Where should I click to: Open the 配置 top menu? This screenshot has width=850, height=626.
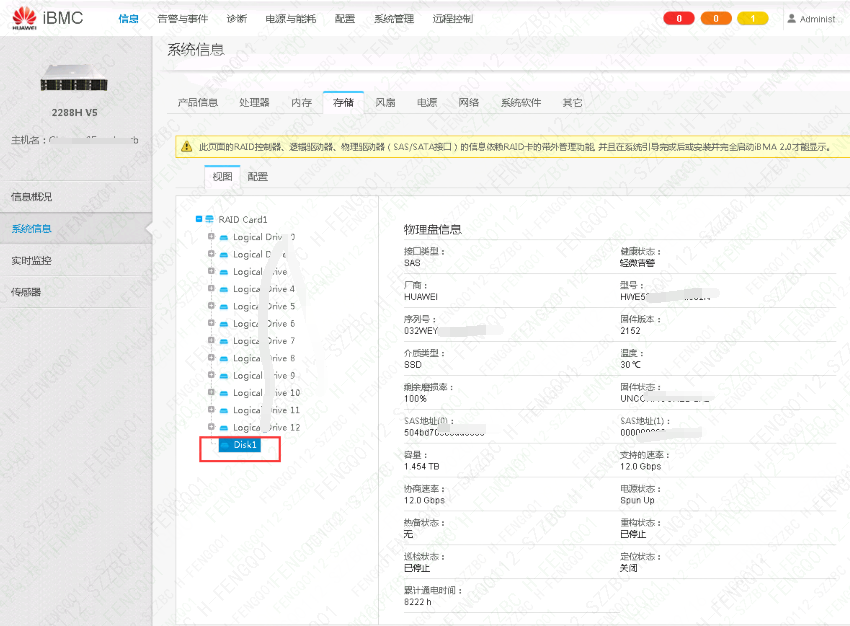(x=345, y=19)
